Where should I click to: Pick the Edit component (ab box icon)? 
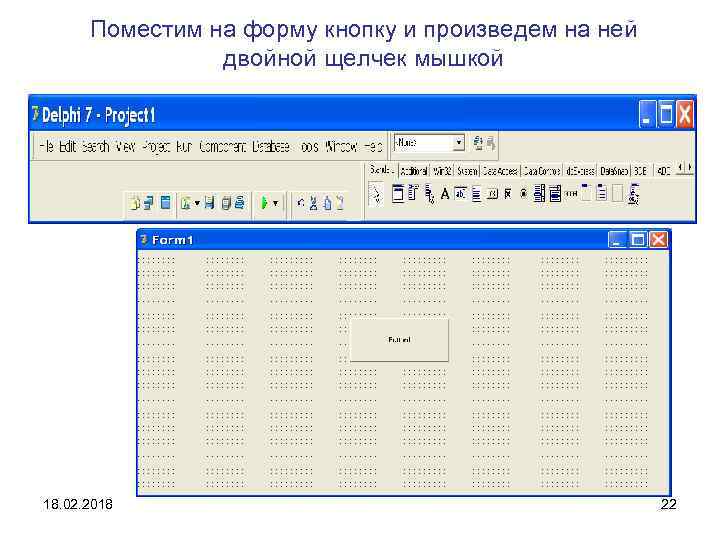coord(460,194)
